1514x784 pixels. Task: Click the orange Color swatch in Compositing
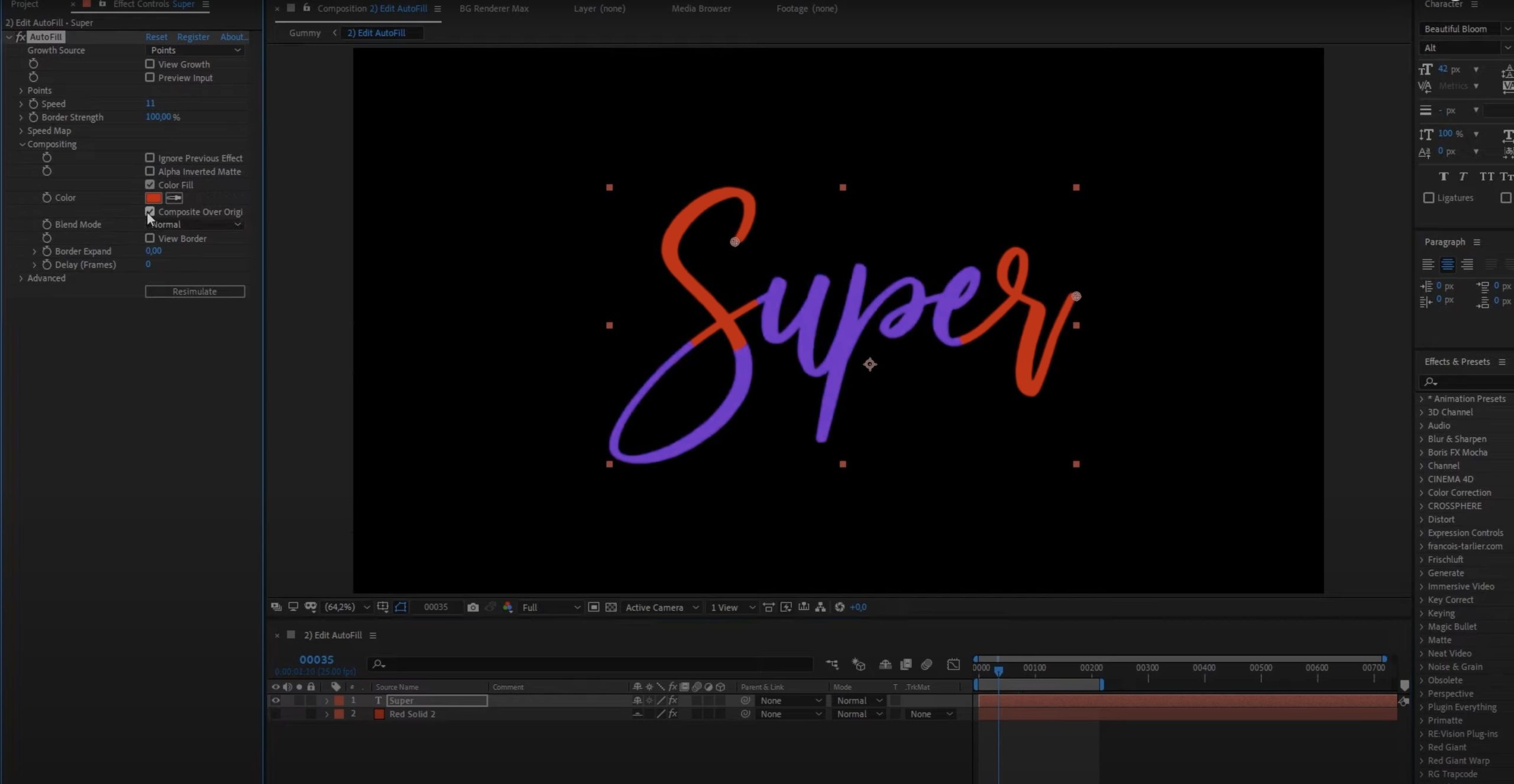pyautogui.click(x=153, y=198)
